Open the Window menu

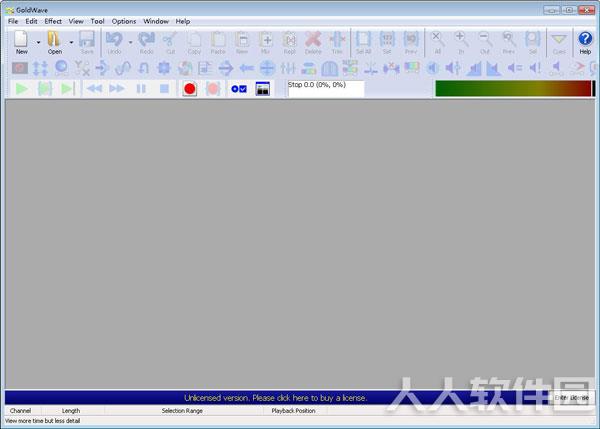coord(156,21)
